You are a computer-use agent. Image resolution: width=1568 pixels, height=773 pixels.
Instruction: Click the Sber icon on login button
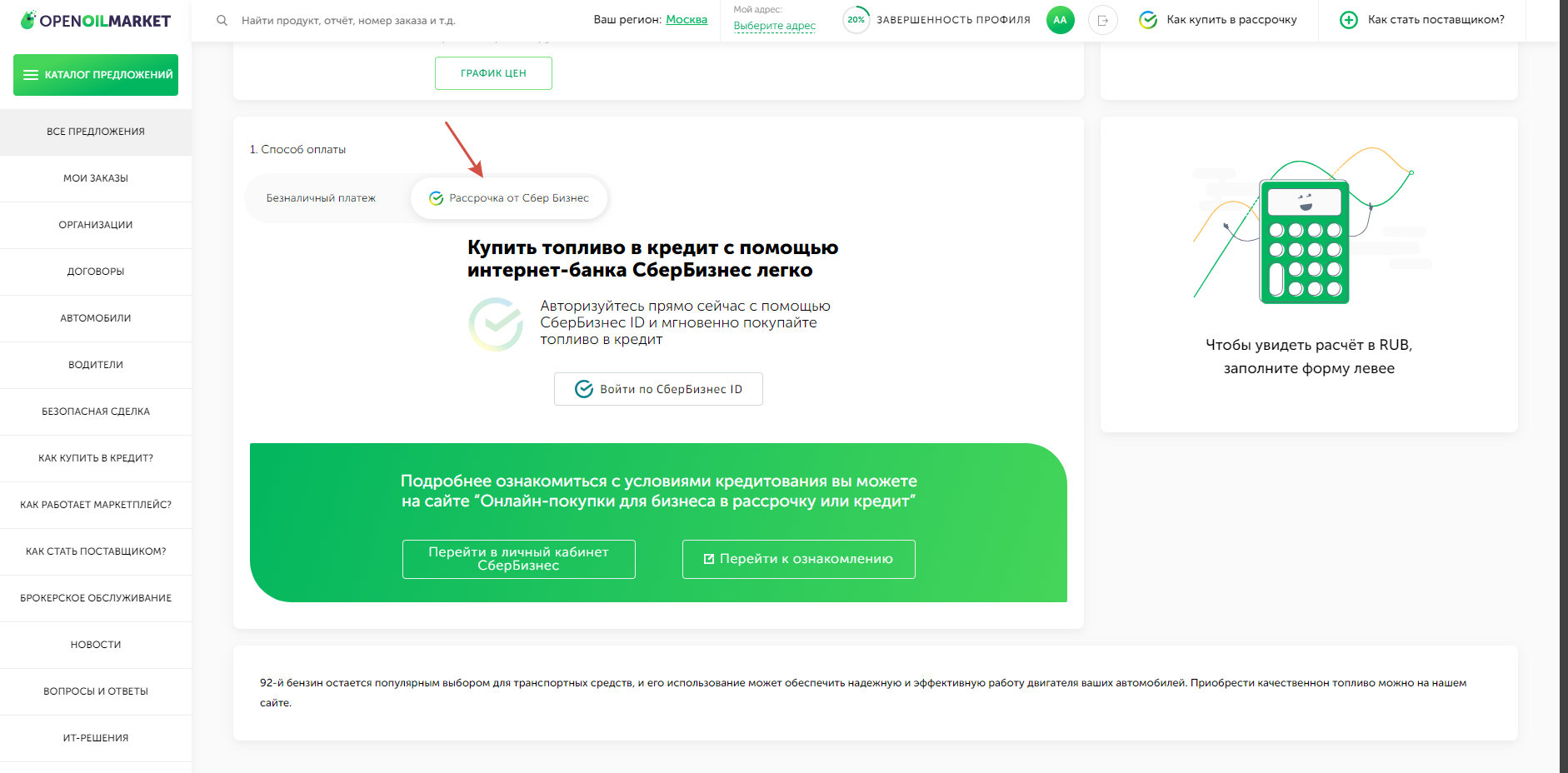tap(584, 389)
